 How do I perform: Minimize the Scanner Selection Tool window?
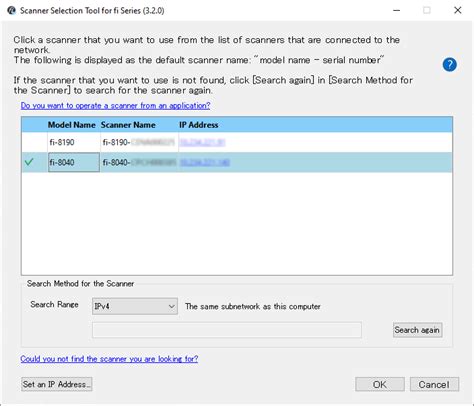(x=396, y=10)
